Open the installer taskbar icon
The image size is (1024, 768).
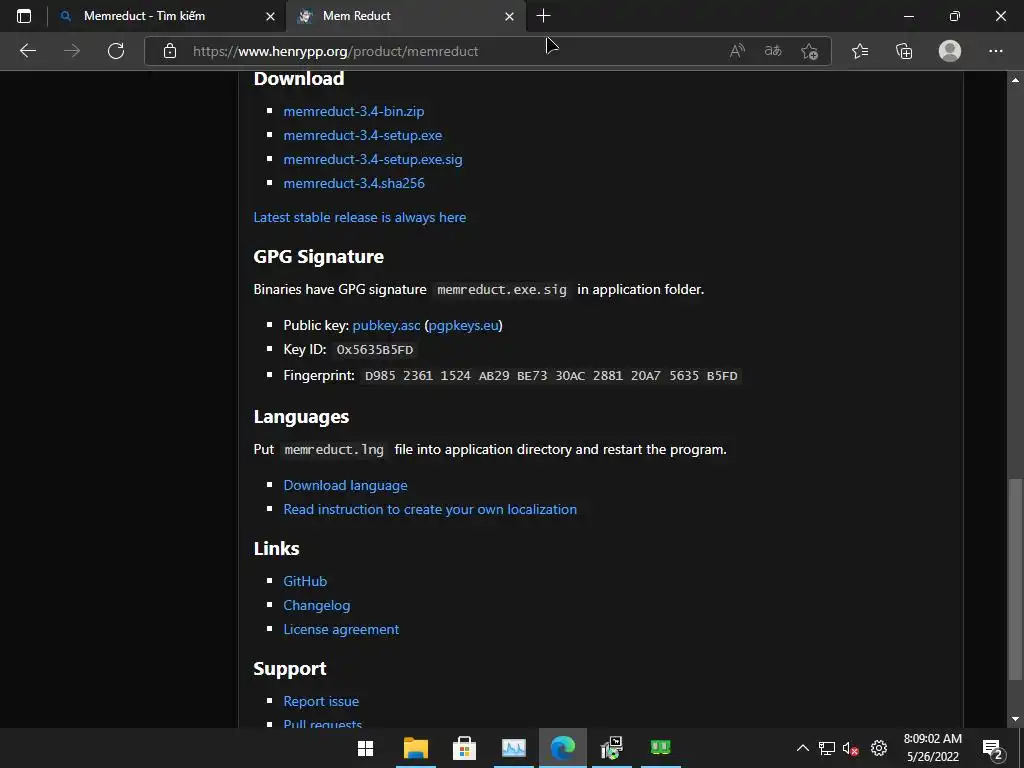tap(611, 748)
